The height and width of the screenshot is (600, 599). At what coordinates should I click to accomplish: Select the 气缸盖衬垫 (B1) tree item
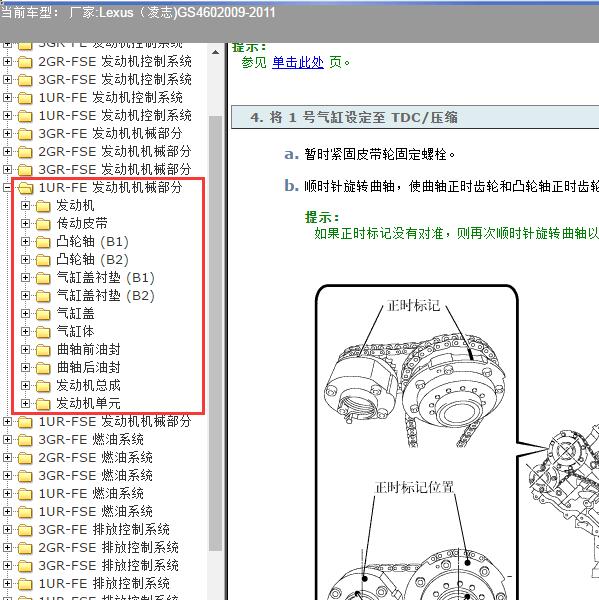tap(105, 277)
